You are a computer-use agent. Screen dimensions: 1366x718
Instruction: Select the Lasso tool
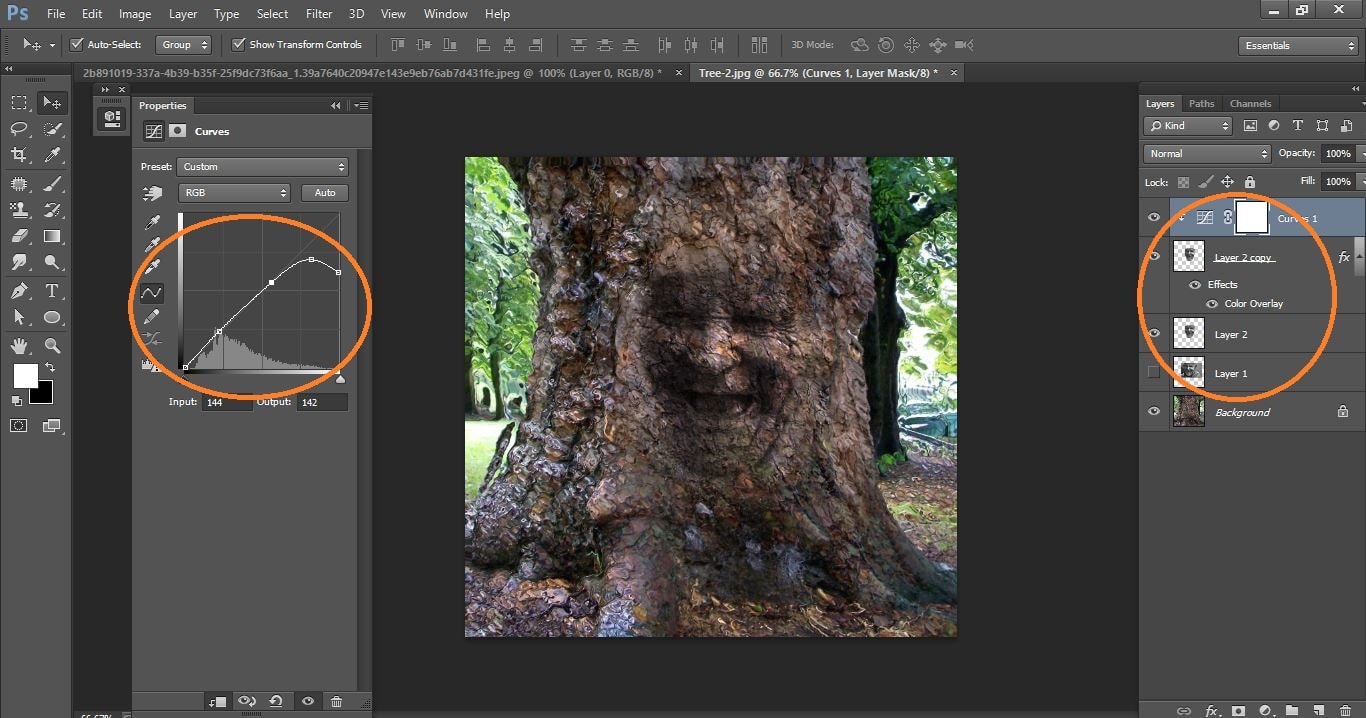[x=18, y=128]
